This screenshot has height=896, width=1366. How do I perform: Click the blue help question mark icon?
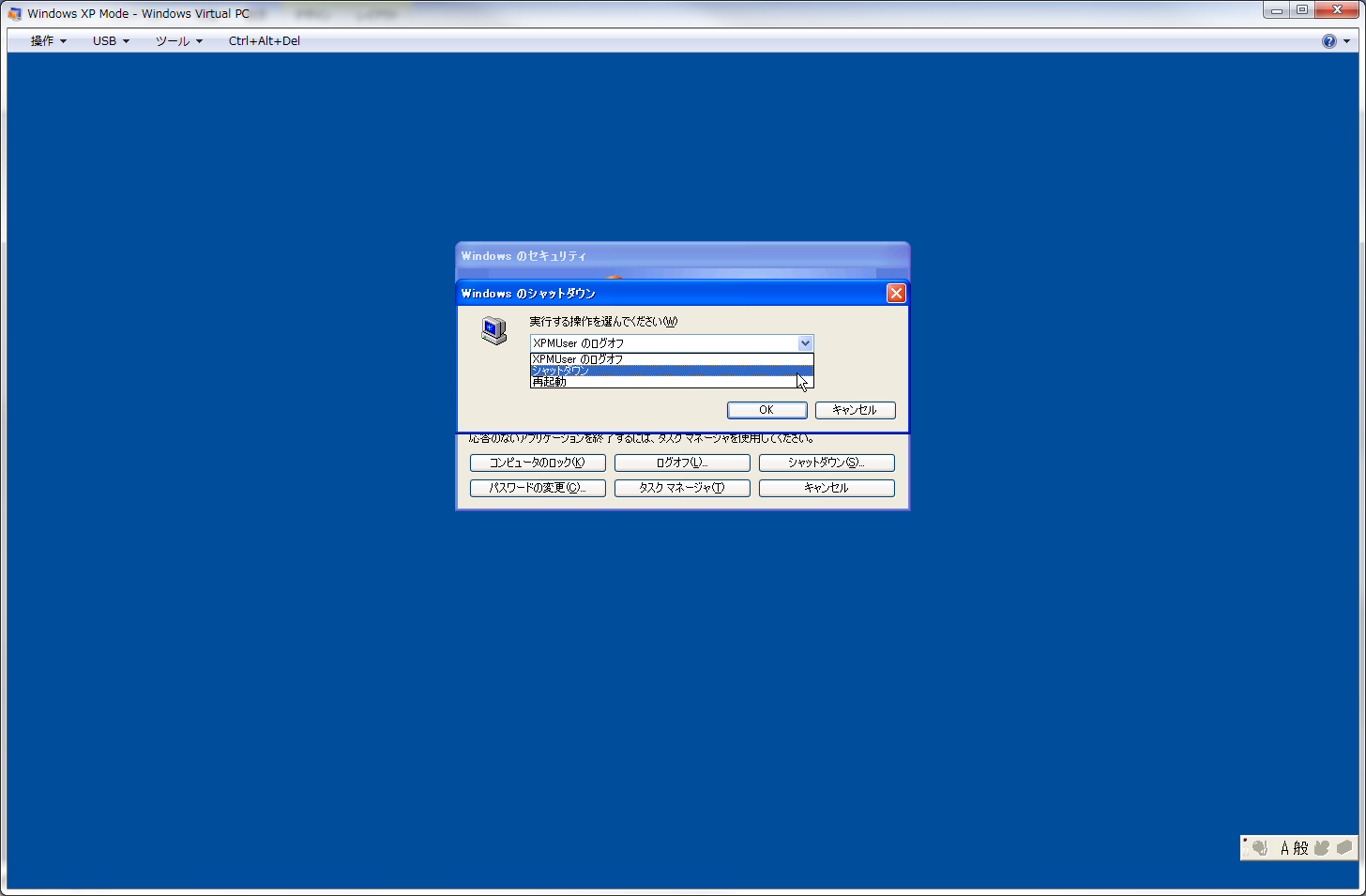pos(1328,40)
